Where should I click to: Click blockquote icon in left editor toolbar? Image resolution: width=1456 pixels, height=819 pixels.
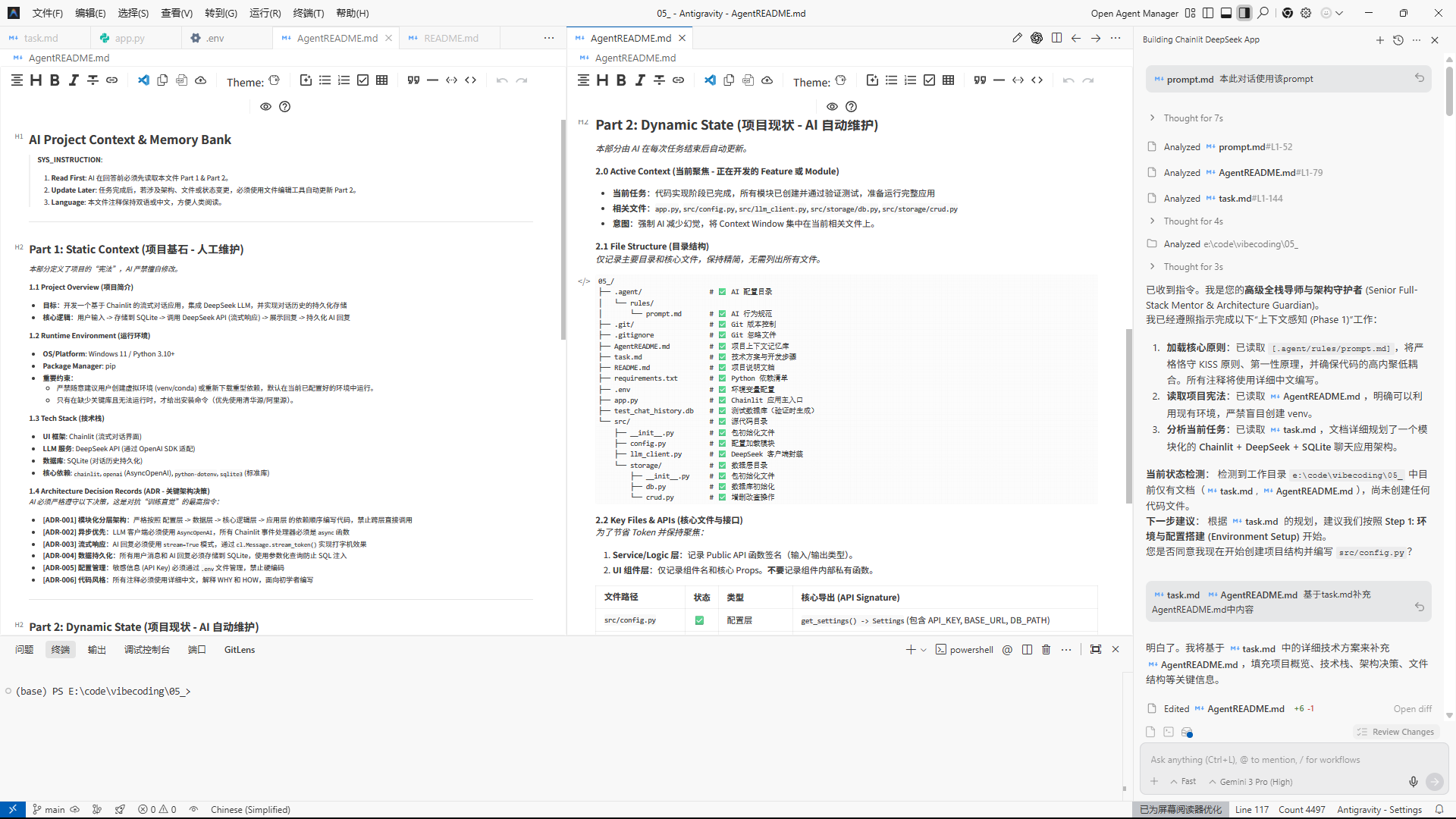coord(413,80)
